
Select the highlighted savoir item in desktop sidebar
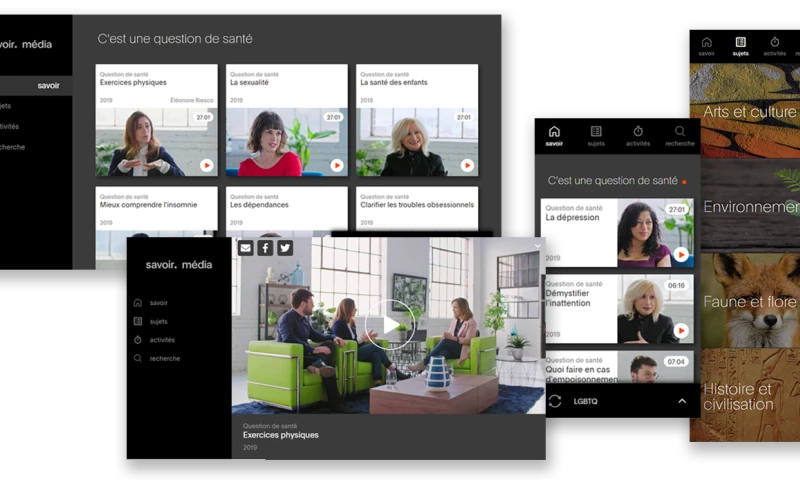(36, 86)
